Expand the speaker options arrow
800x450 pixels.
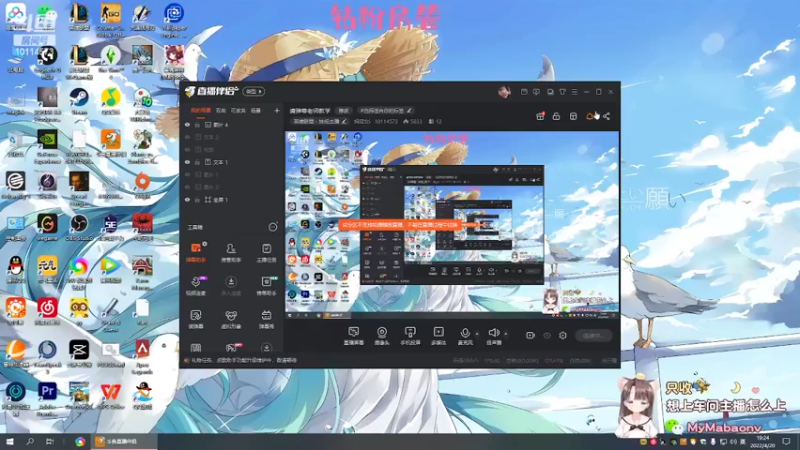506,334
